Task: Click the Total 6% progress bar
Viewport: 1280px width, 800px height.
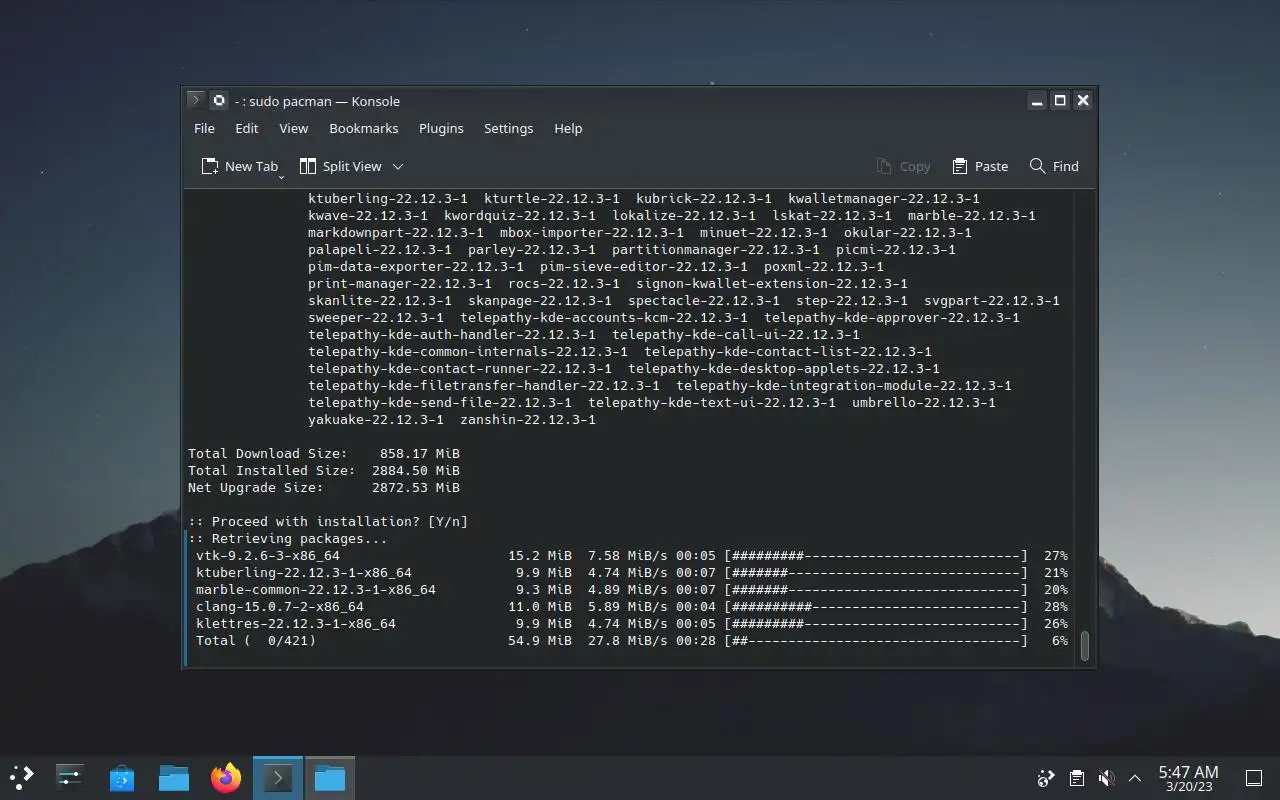Action: coord(876,640)
